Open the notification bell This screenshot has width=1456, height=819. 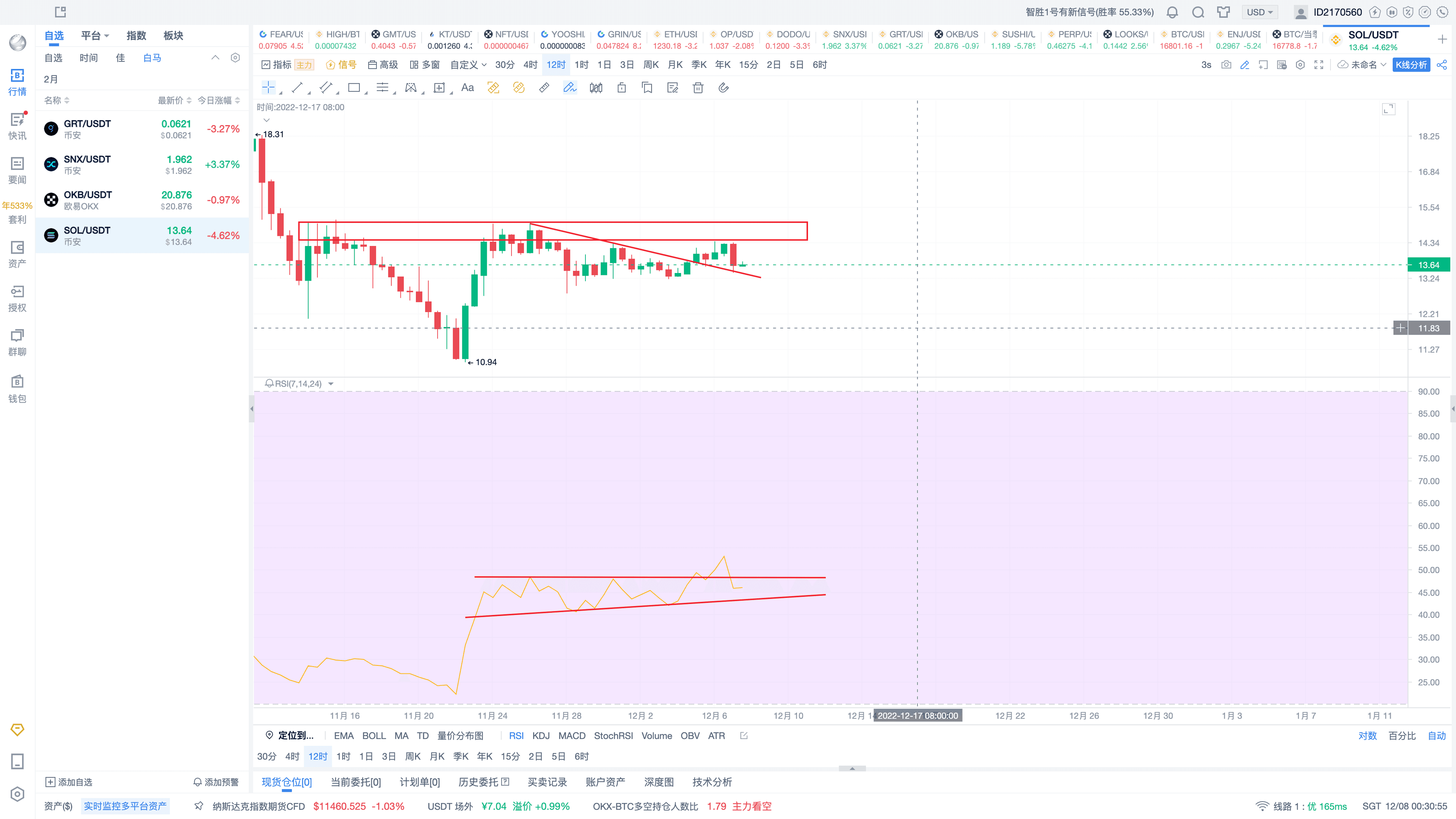[1172, 12]
